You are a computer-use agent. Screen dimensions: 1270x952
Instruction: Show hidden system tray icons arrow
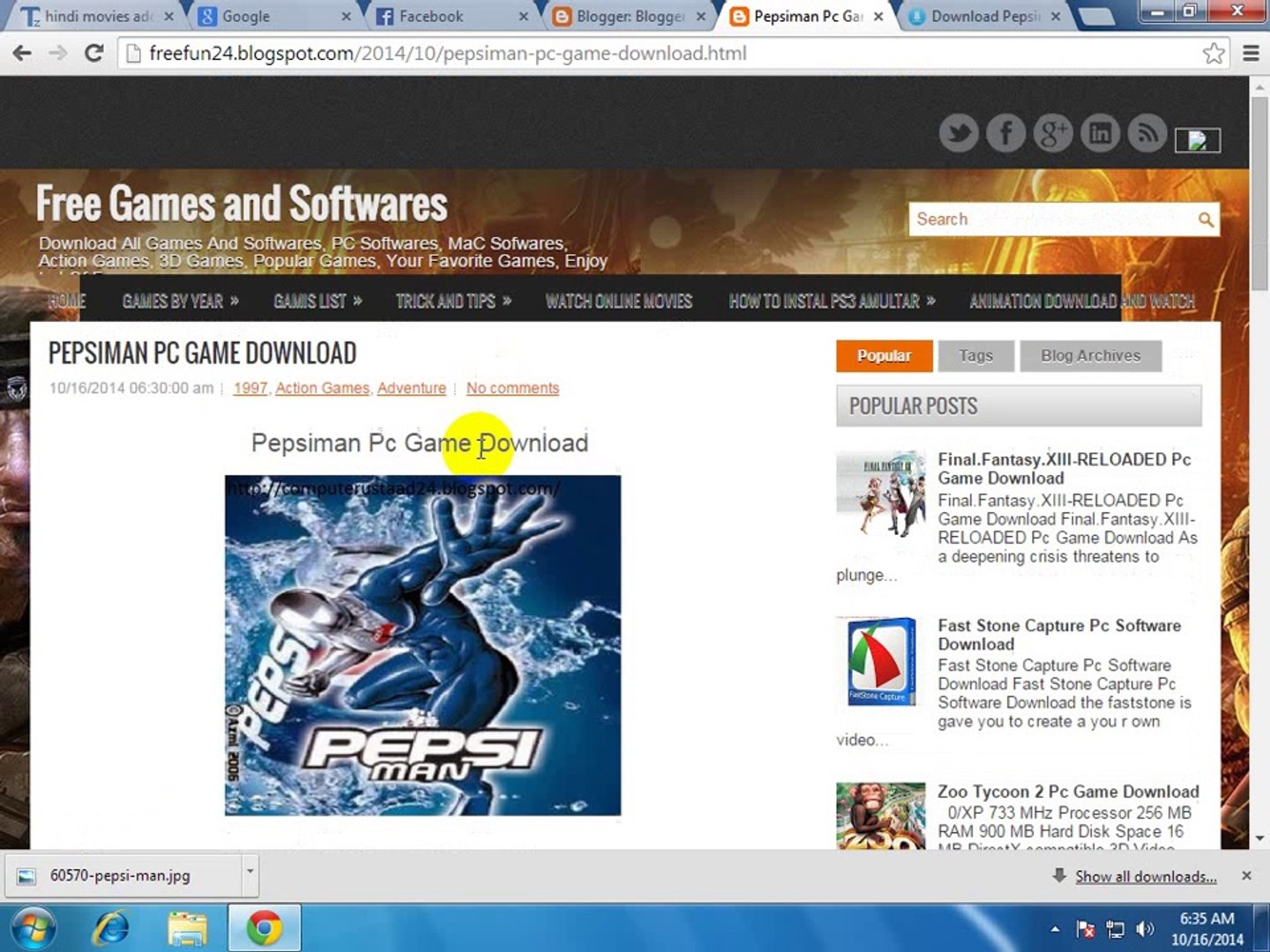coord(1055,929)
